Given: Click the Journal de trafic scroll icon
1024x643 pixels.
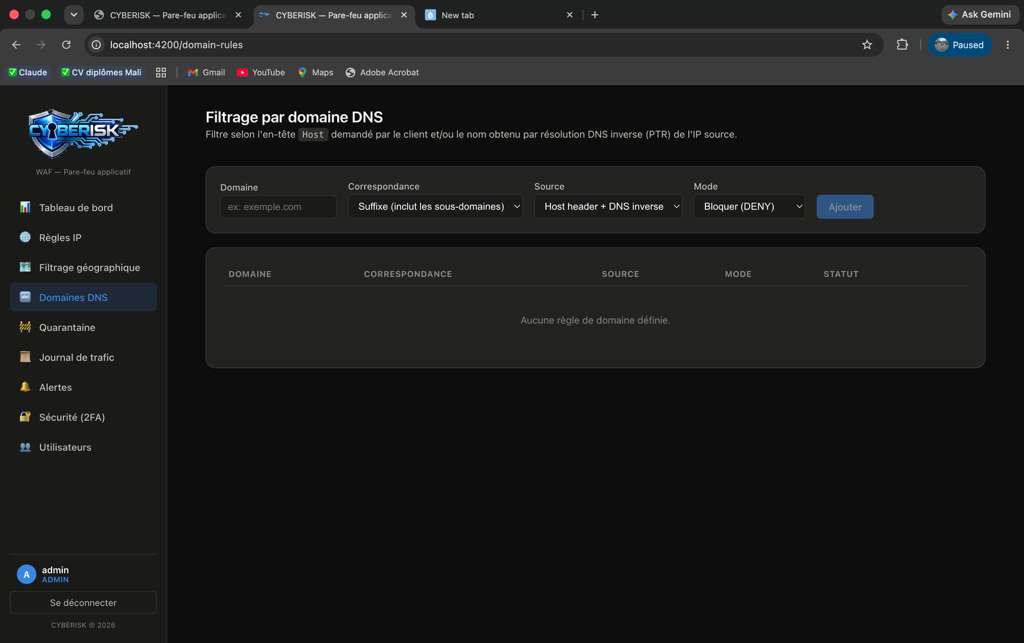Looking at the screenshot, I should 25,357.
